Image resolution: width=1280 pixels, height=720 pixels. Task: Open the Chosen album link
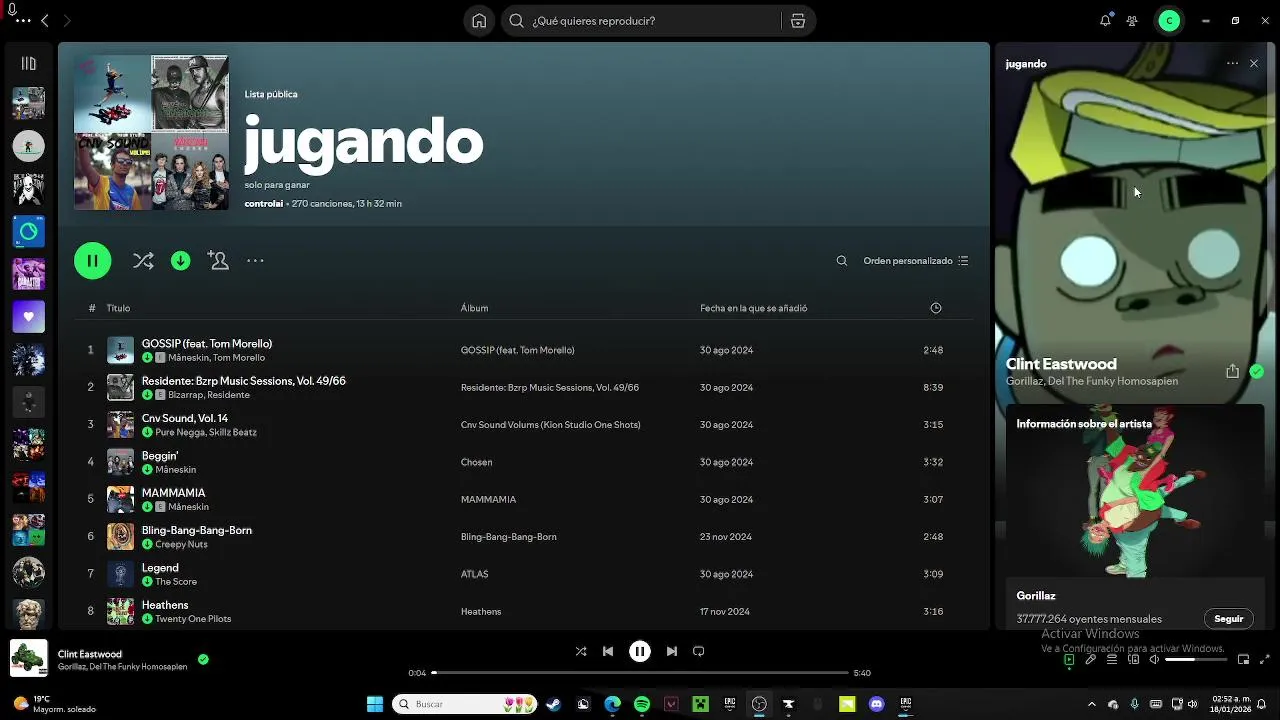pos(476,462)
